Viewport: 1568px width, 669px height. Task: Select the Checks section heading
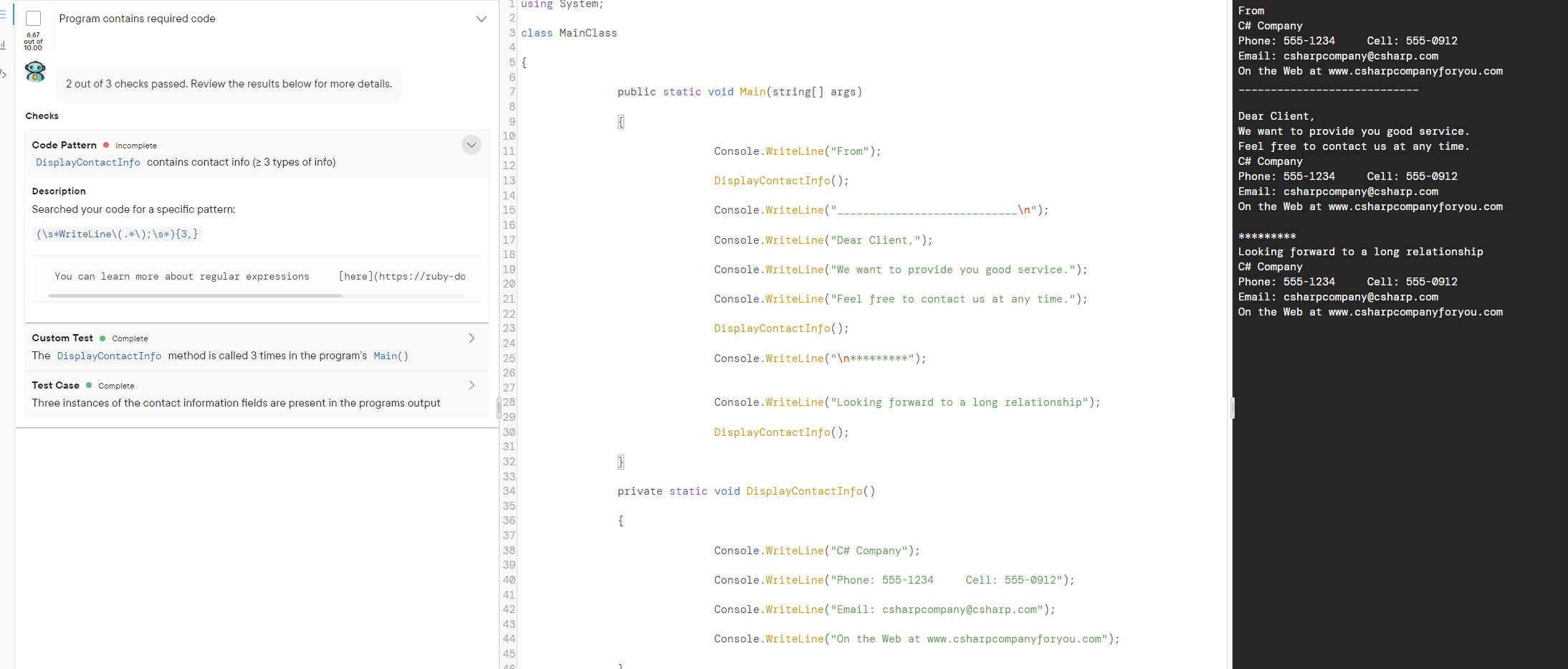tap(42, 115)
